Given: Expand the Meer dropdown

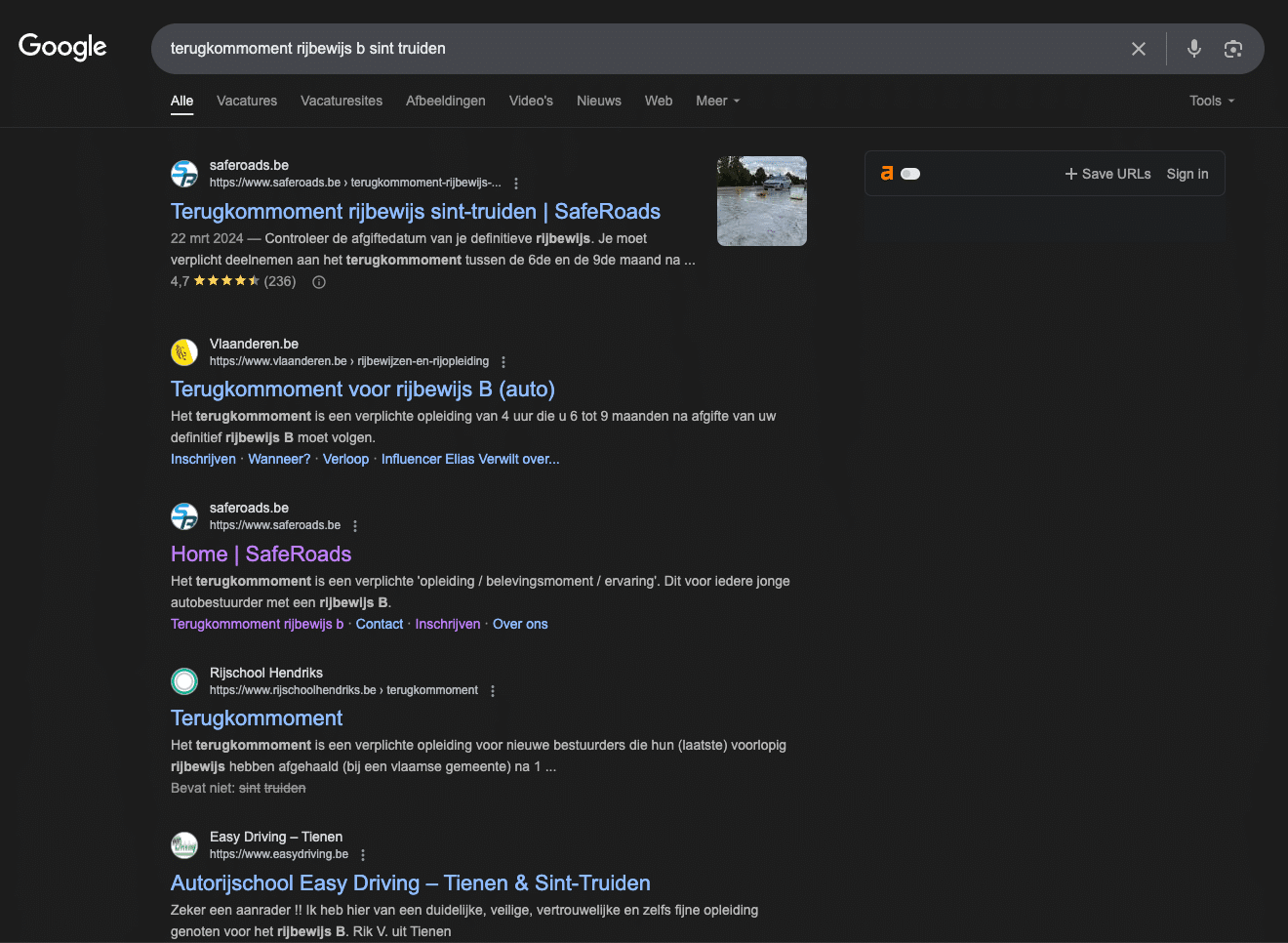Looking at the screenshot, I should pos(718,101).
